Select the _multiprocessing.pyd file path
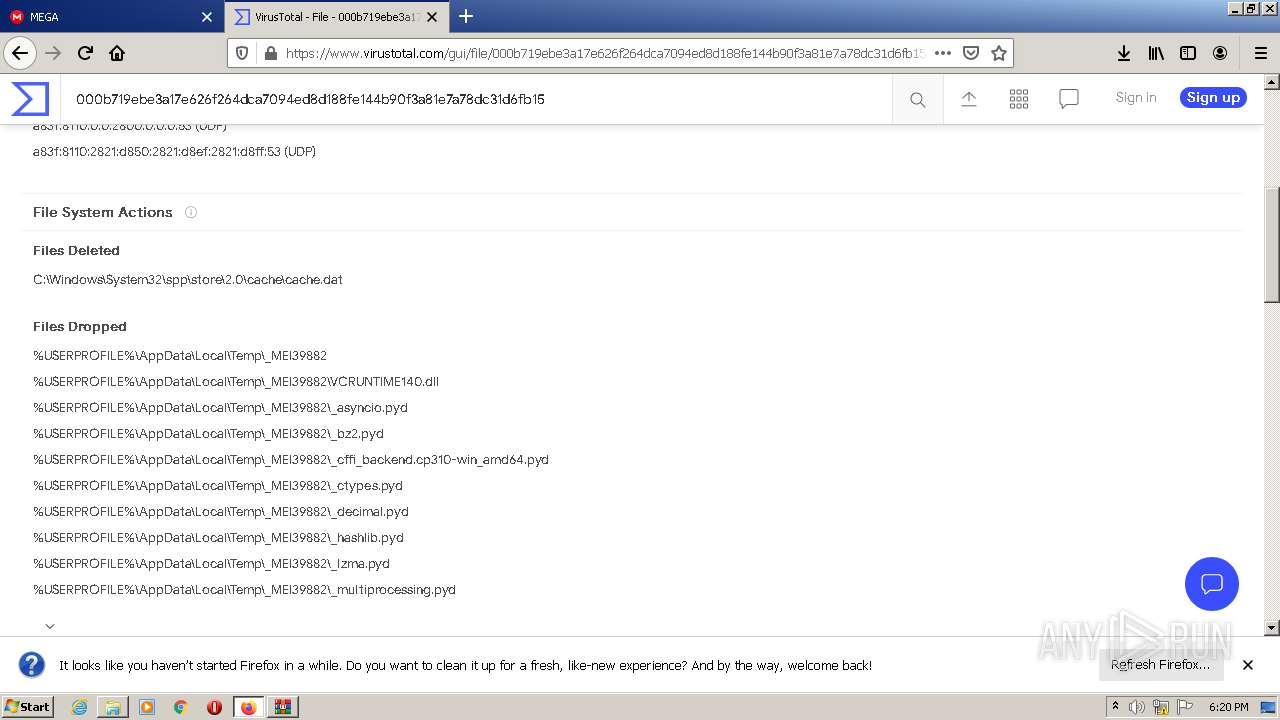This screenshot has width=1280, height=720. pos(244,589)
